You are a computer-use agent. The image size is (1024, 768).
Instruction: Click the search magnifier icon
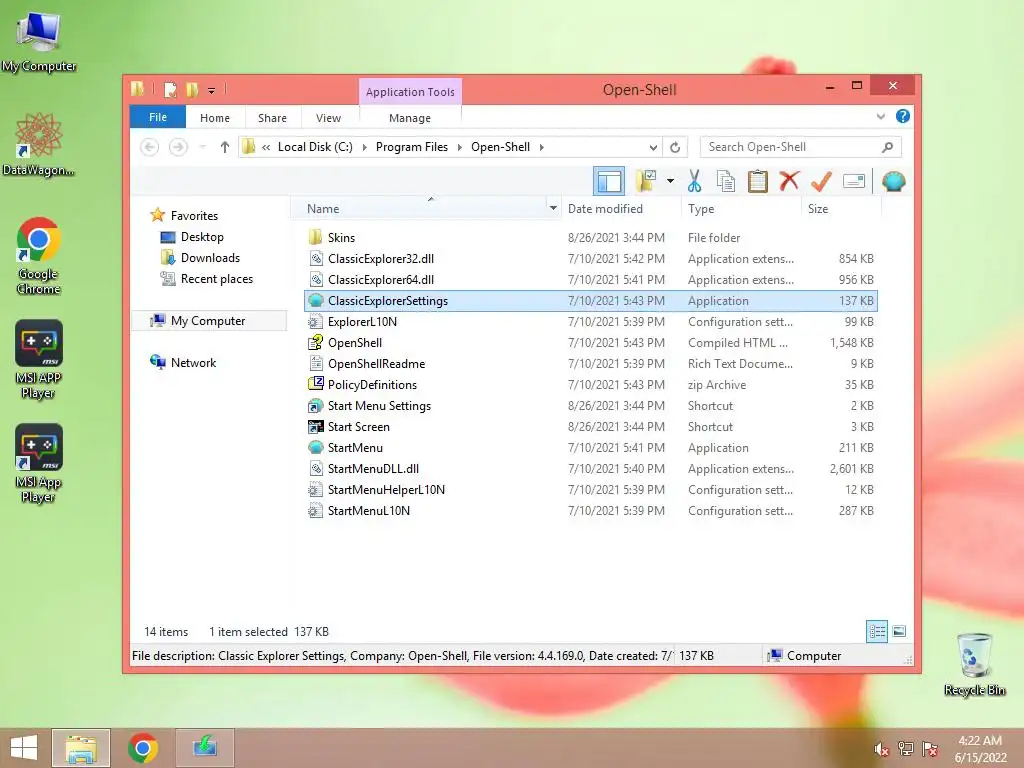click(x=887, y=147)
